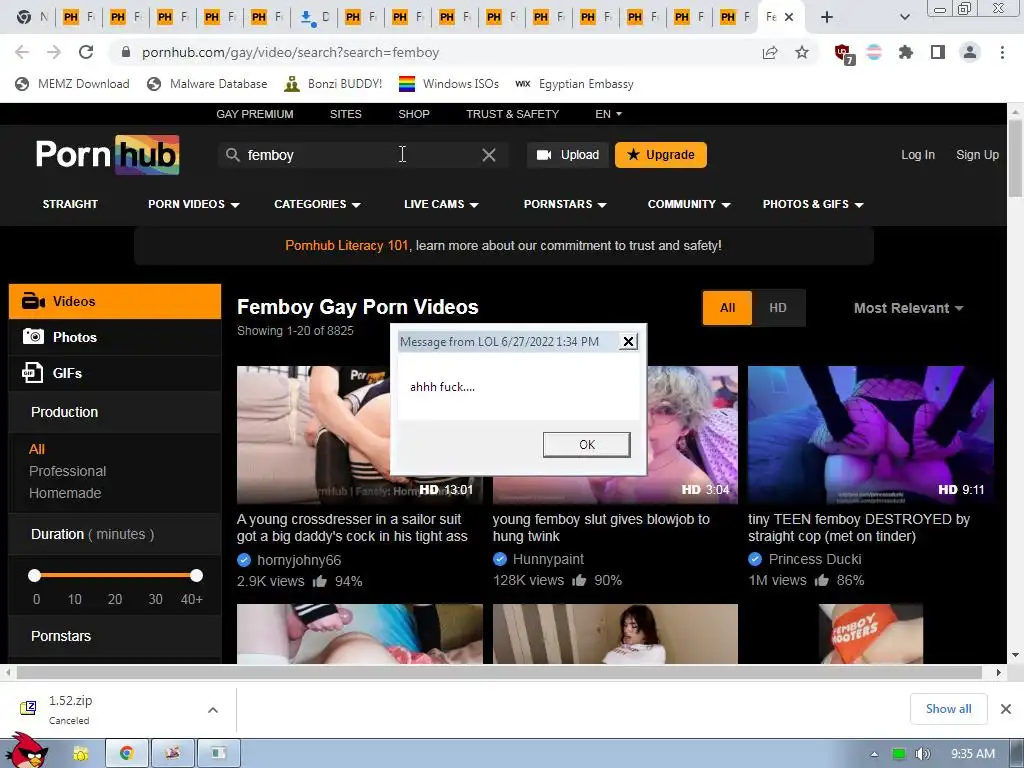
Task: Open the Chrome profile avatar
Action: [970, 52]
